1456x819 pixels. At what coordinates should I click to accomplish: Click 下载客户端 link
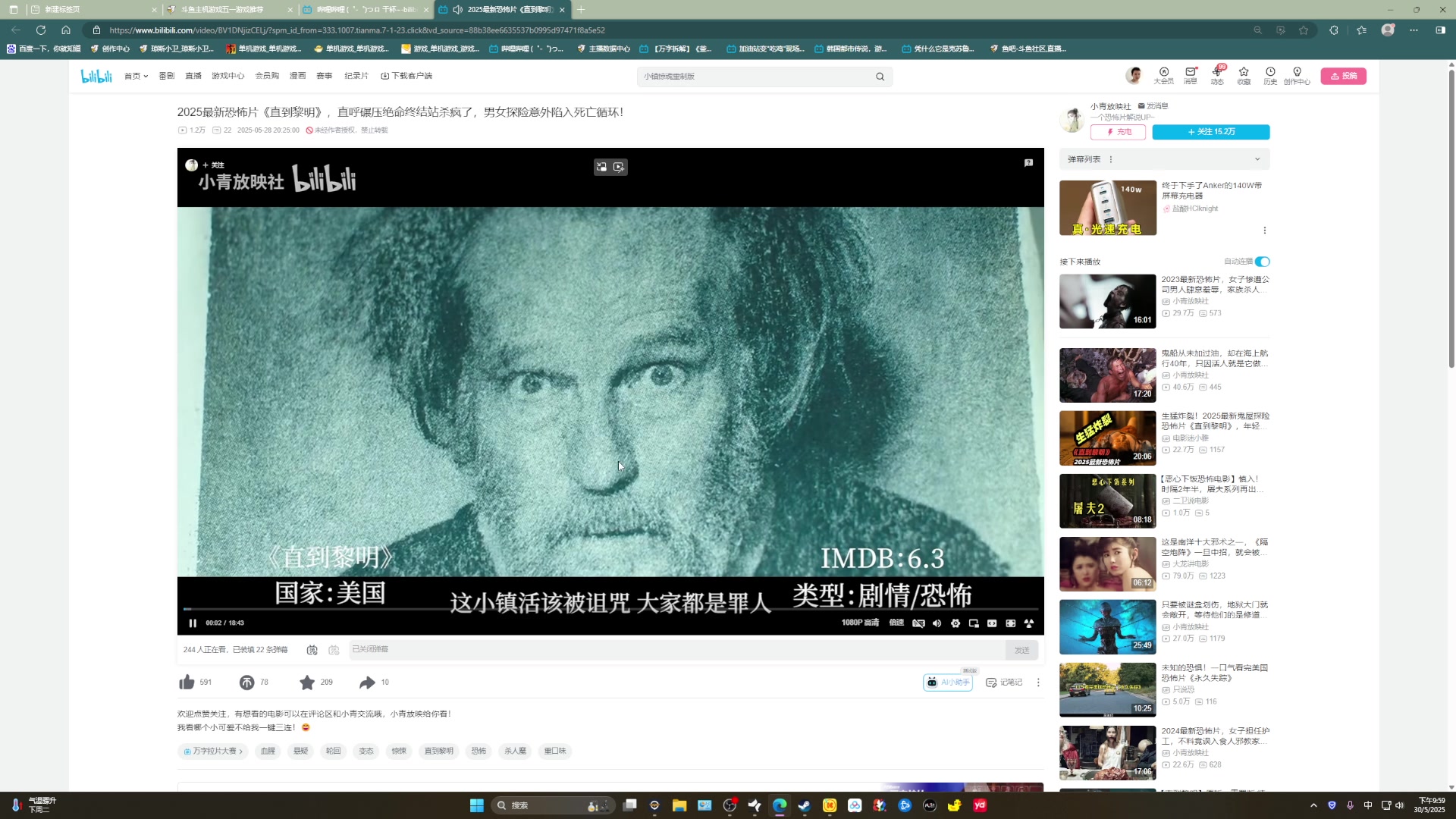(x=406, y=76)
